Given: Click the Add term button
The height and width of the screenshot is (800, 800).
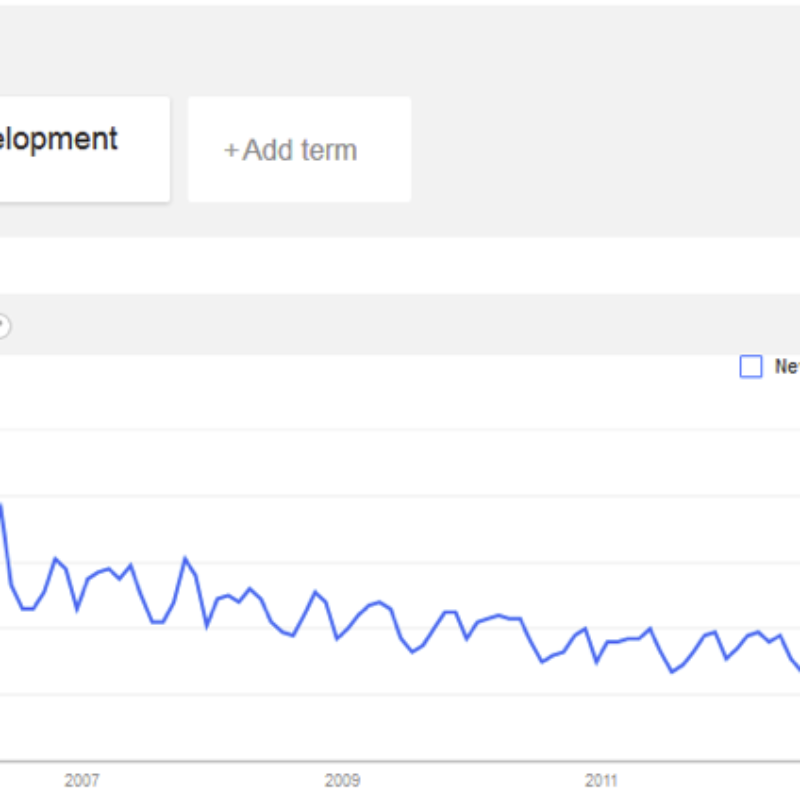Looking at the screenshot, I should 299,150.
